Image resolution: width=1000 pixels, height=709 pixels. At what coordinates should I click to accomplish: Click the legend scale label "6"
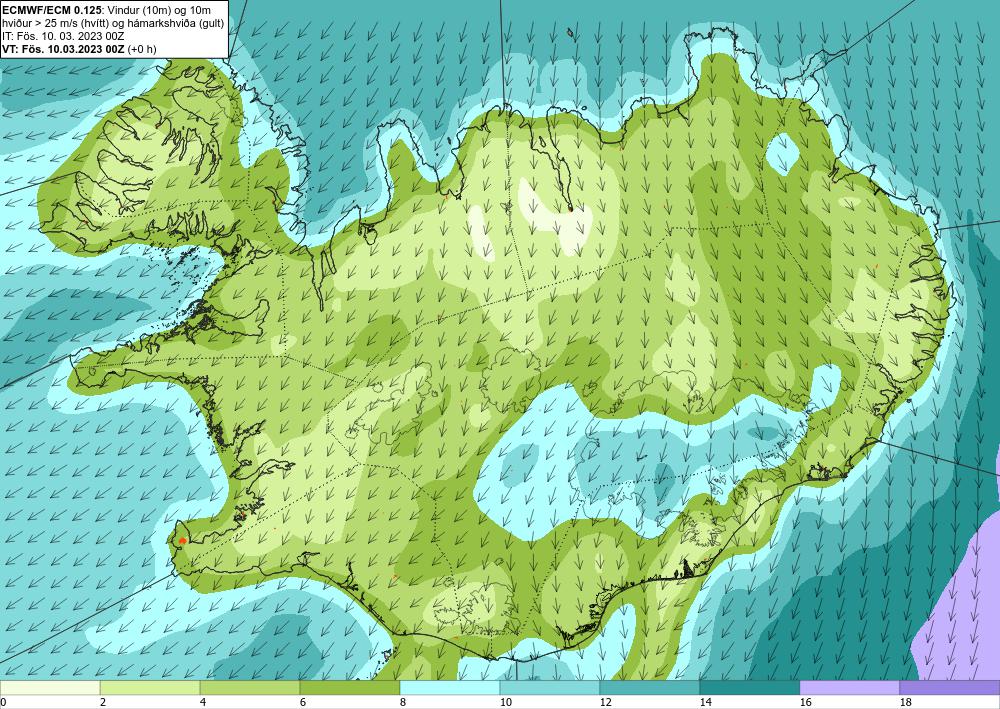[x=304, y=702]
